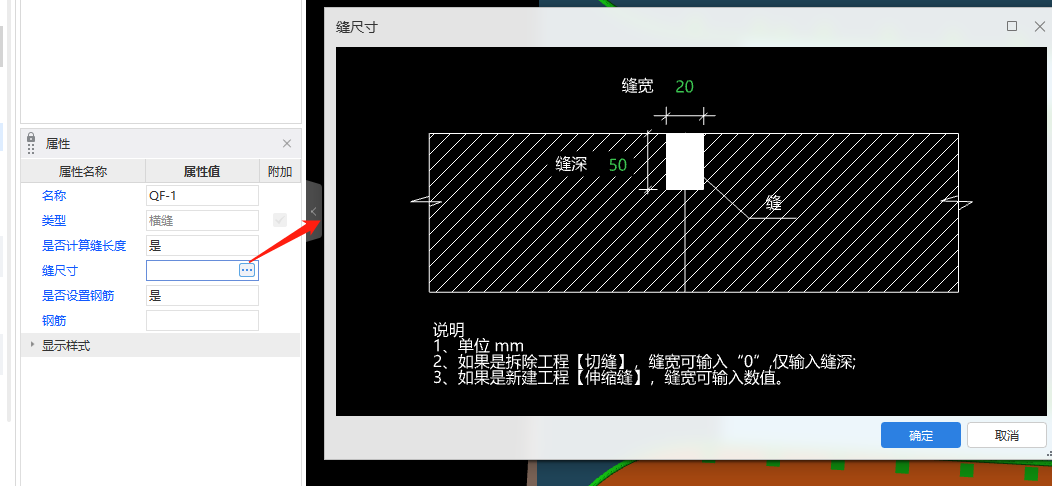Click the grip dots below the lock icon

point(31,150)
